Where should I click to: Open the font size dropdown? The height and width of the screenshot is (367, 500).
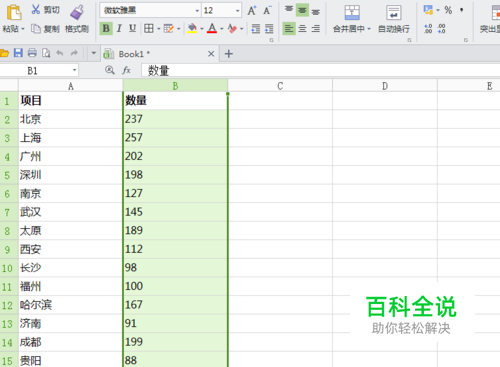[238, 11]
